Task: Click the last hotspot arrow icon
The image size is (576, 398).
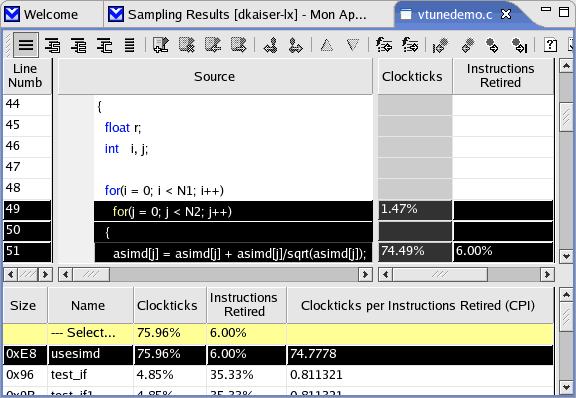Action: (x=519, y=45)
